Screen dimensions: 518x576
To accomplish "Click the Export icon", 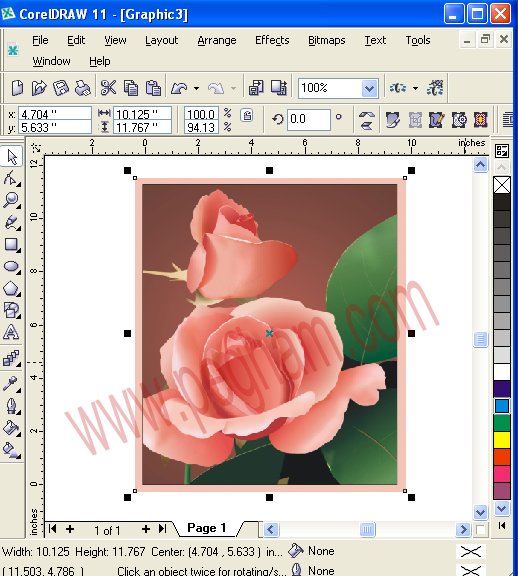I will pos(279,88).
